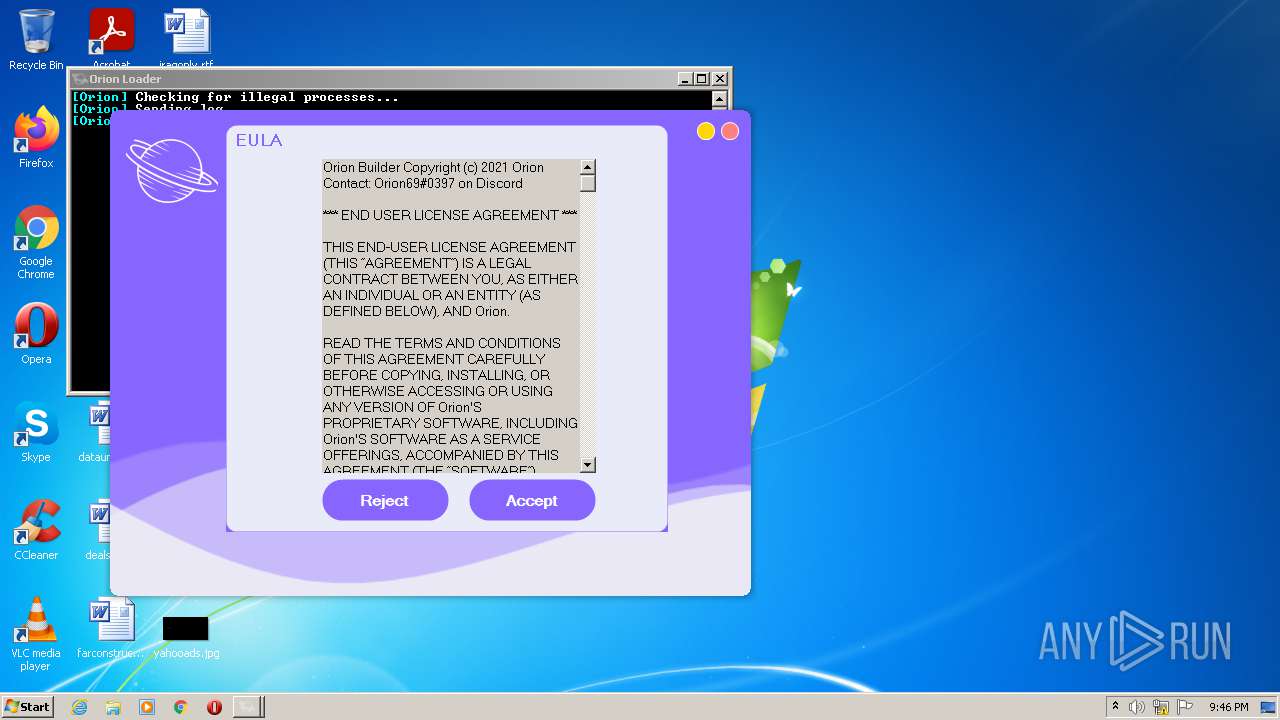The height and width of the screenshot is (720, 1280).
Task: Select the farconstruc Word document icon
Action: pyautogui.click(x=111, y=628)
